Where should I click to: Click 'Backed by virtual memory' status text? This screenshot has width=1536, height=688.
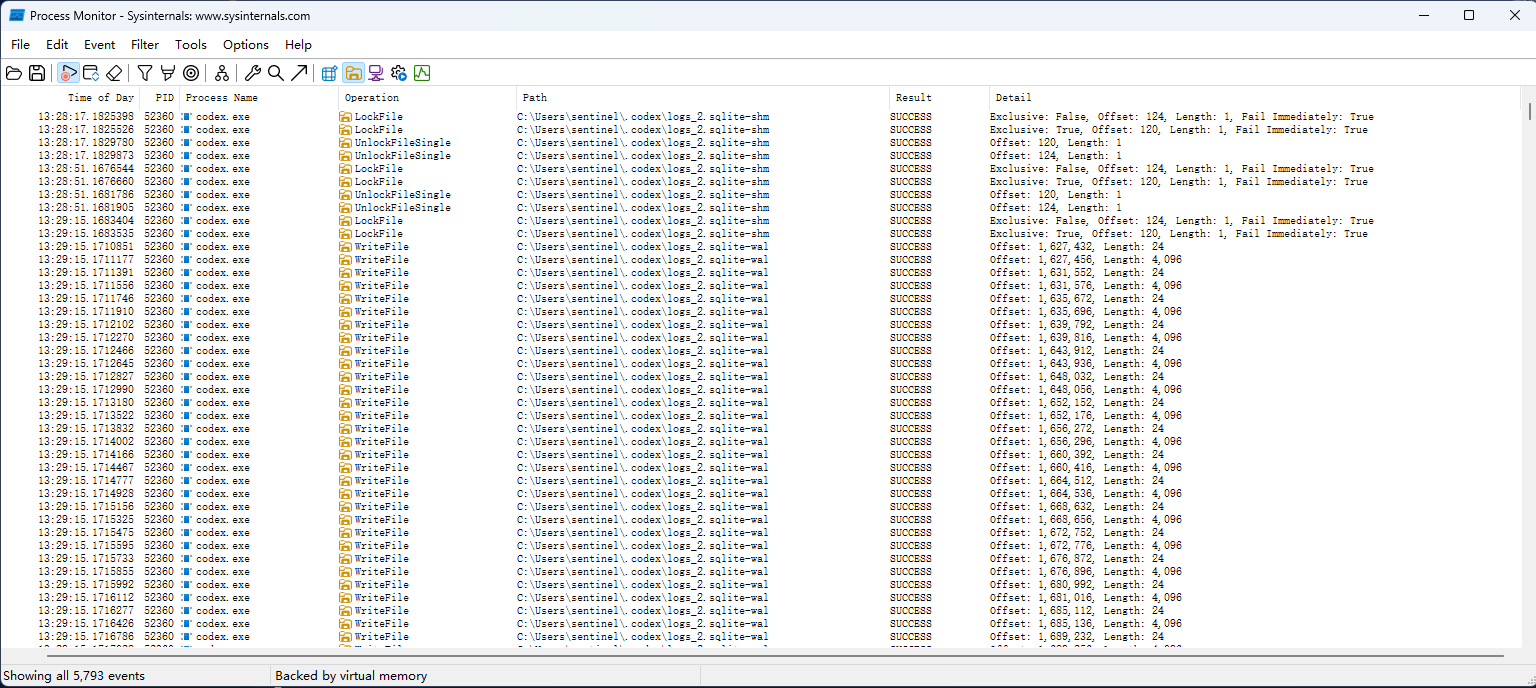(351, 676)
